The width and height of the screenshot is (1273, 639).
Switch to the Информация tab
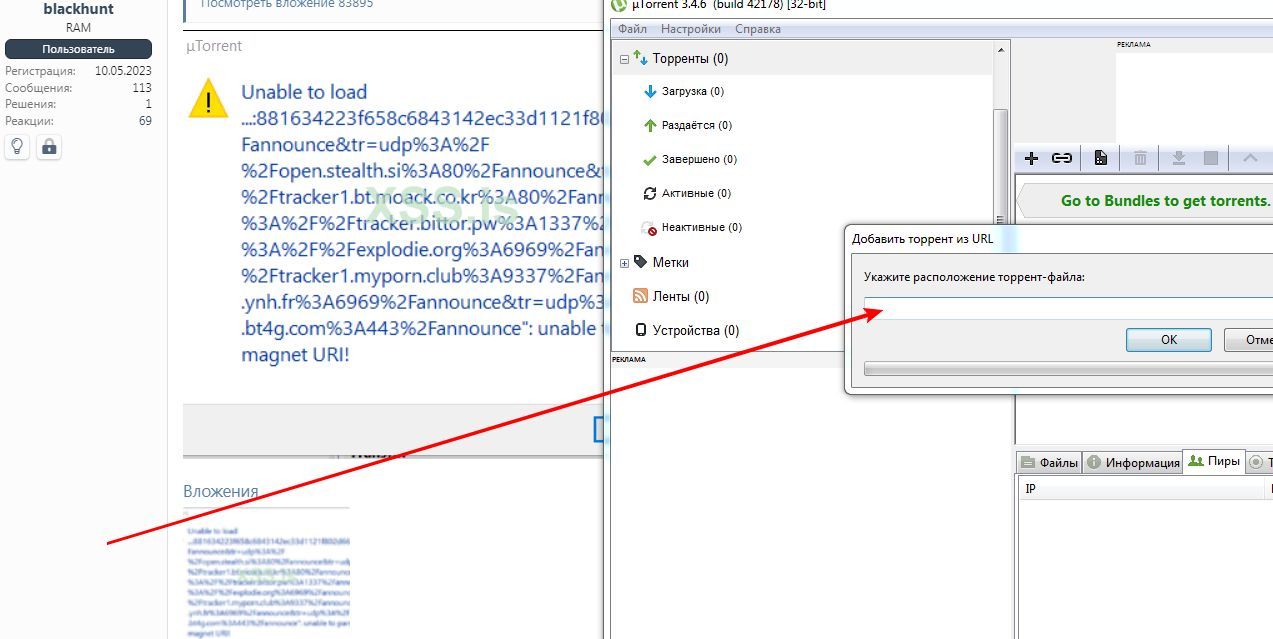[1133, 462]
